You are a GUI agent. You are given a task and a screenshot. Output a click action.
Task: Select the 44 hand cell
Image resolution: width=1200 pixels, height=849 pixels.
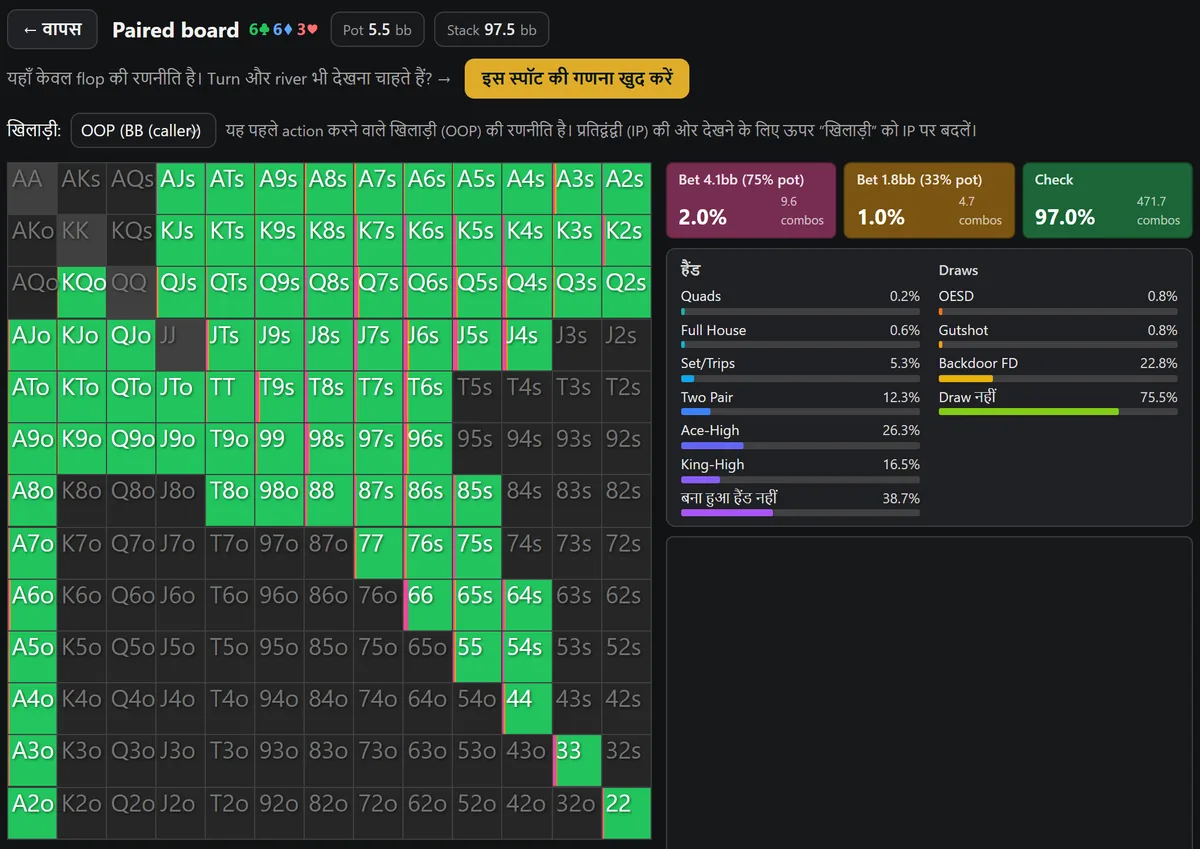point(527,708)
